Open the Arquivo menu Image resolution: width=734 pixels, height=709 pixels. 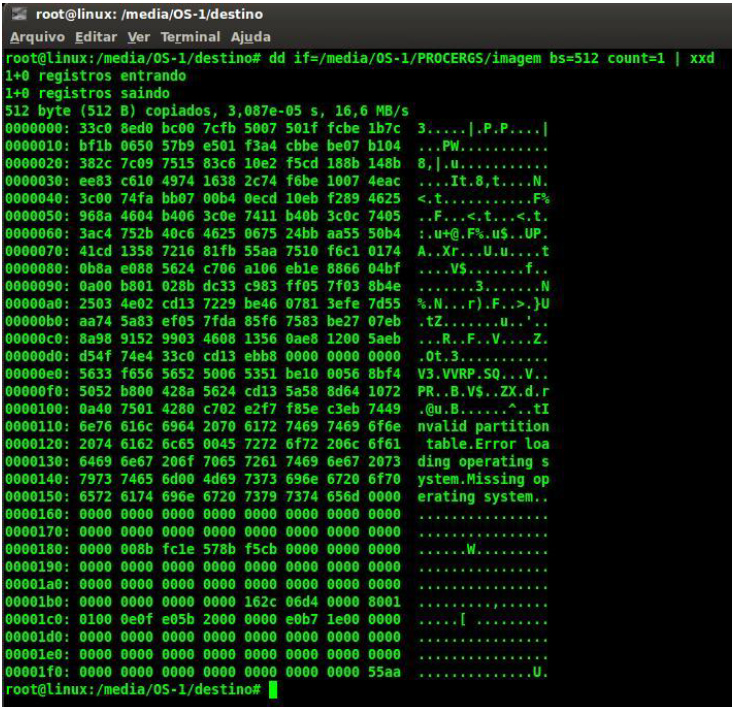pyautogui.click(x=37, y=37)
